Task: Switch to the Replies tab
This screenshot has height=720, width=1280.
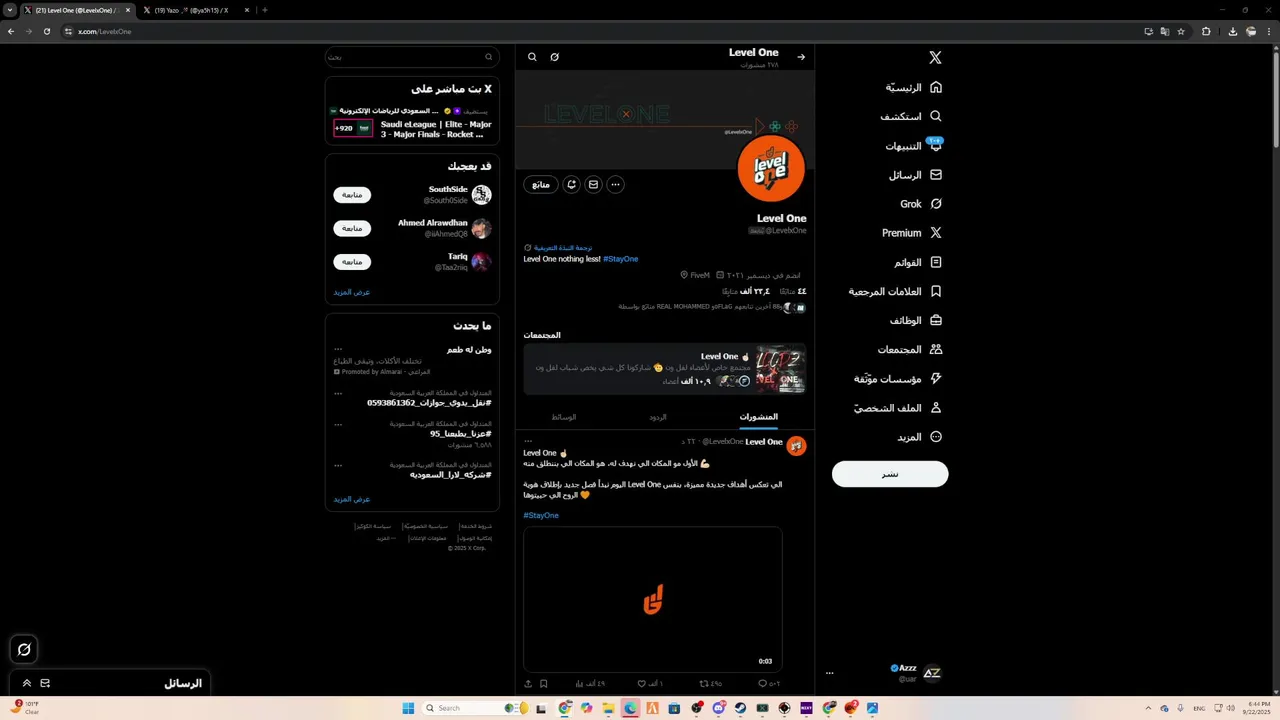Action: [x=657, y=417]
